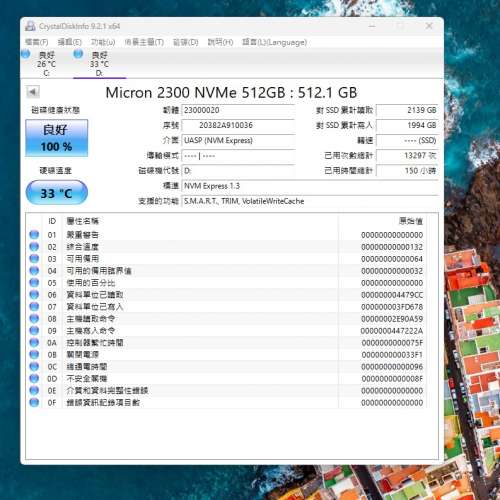Image resolution: width=500 pixels, height=500 pixels.
Task: Click raw value 0000000000096 of attribute 0C
Action: [392, 367]
